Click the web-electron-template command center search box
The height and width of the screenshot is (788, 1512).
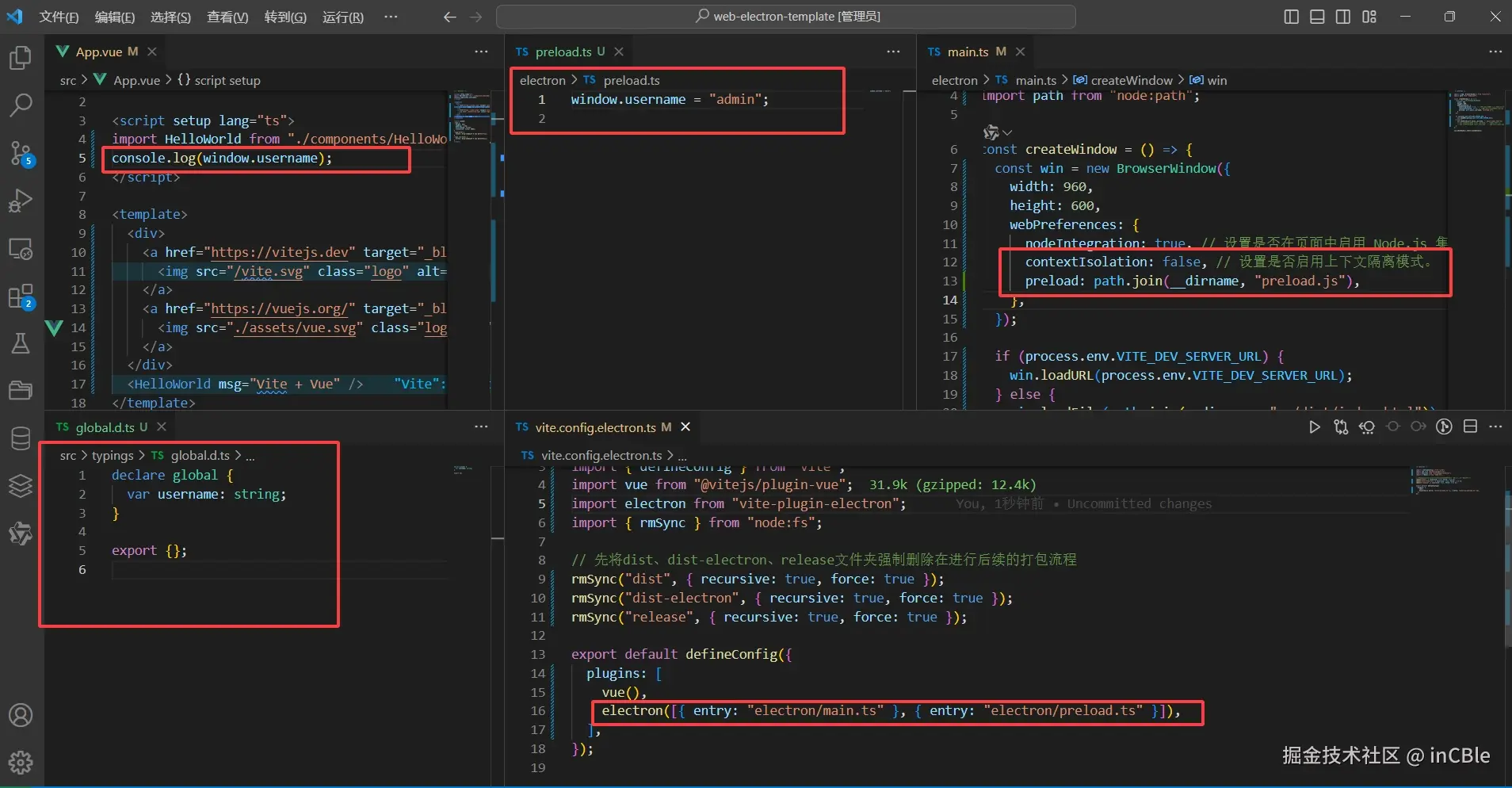coord(786,17)
